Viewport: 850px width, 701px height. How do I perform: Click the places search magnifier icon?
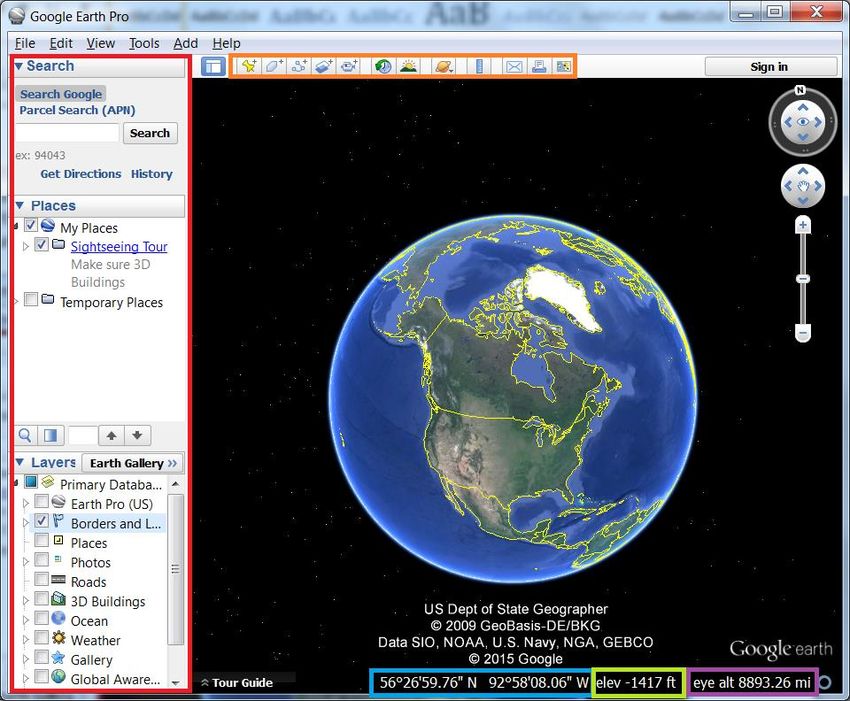[25, 435]
